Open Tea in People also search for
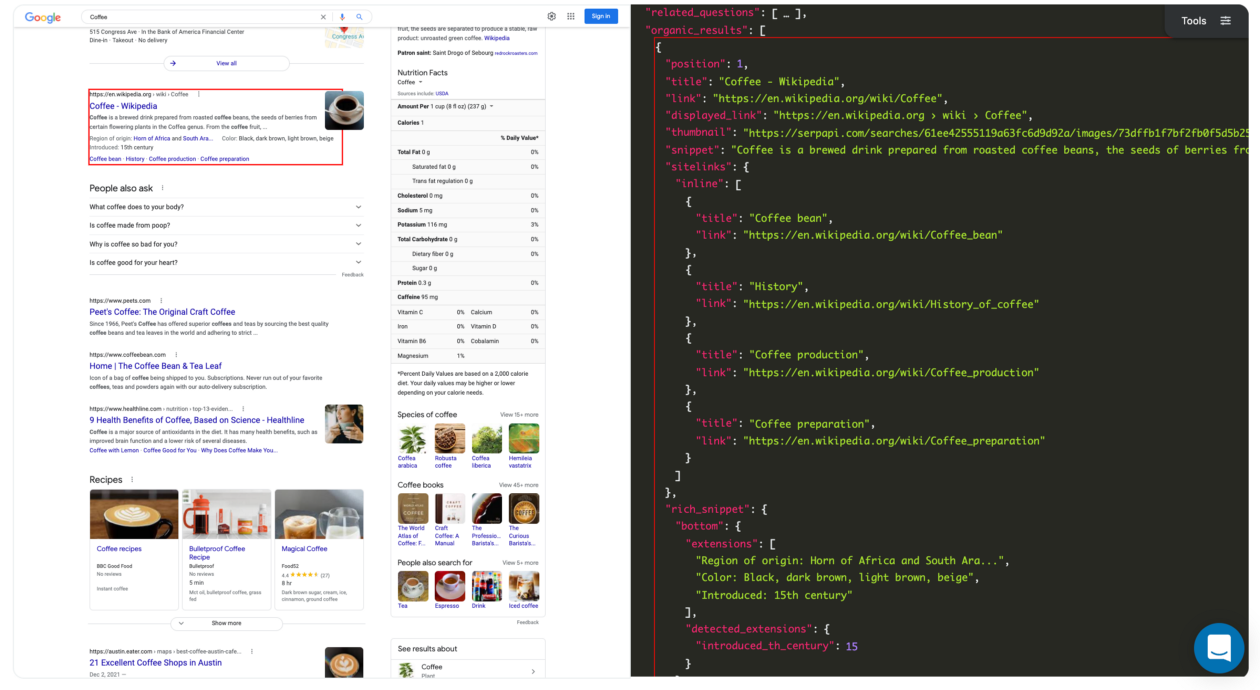1260x690 pixels. [412, 590]
